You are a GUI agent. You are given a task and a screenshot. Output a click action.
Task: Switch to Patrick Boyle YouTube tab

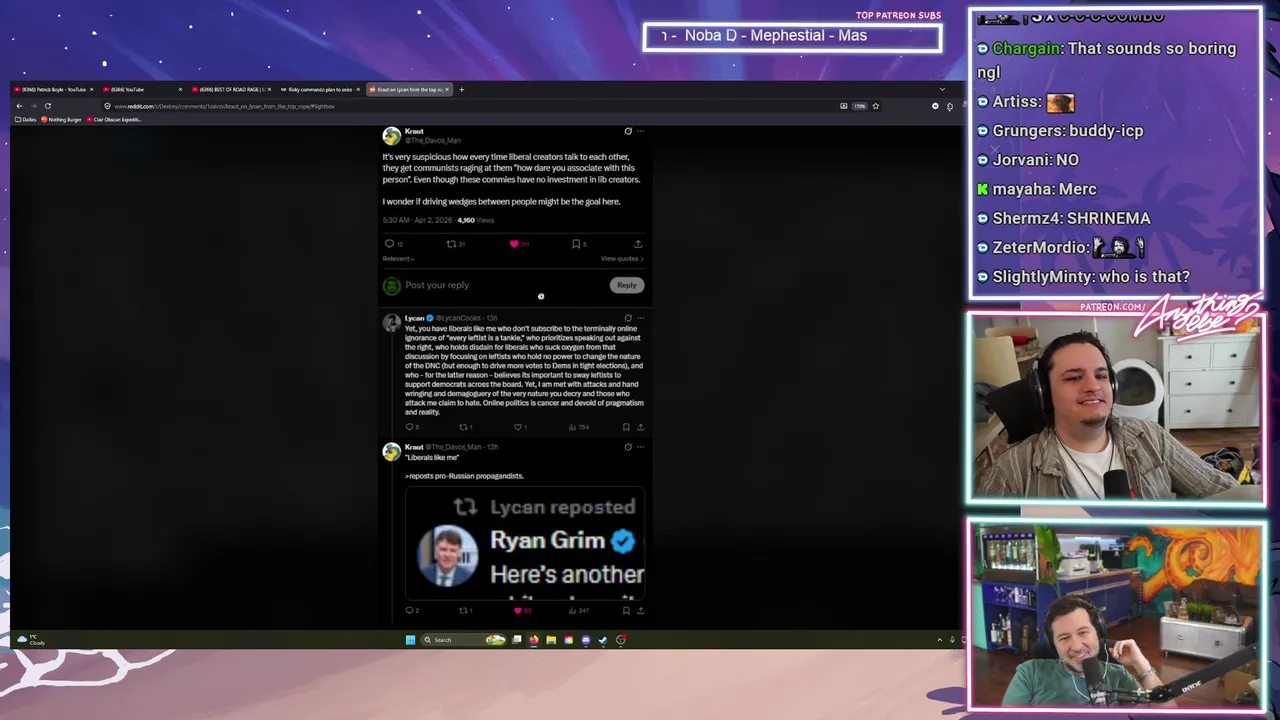tap(52, 89)
